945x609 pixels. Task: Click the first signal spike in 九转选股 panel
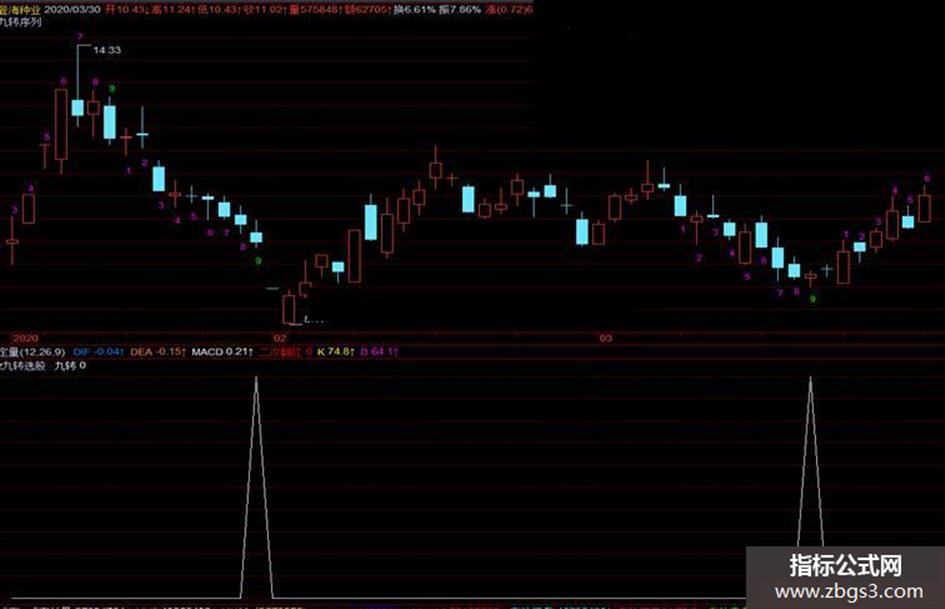click(256, 487)
